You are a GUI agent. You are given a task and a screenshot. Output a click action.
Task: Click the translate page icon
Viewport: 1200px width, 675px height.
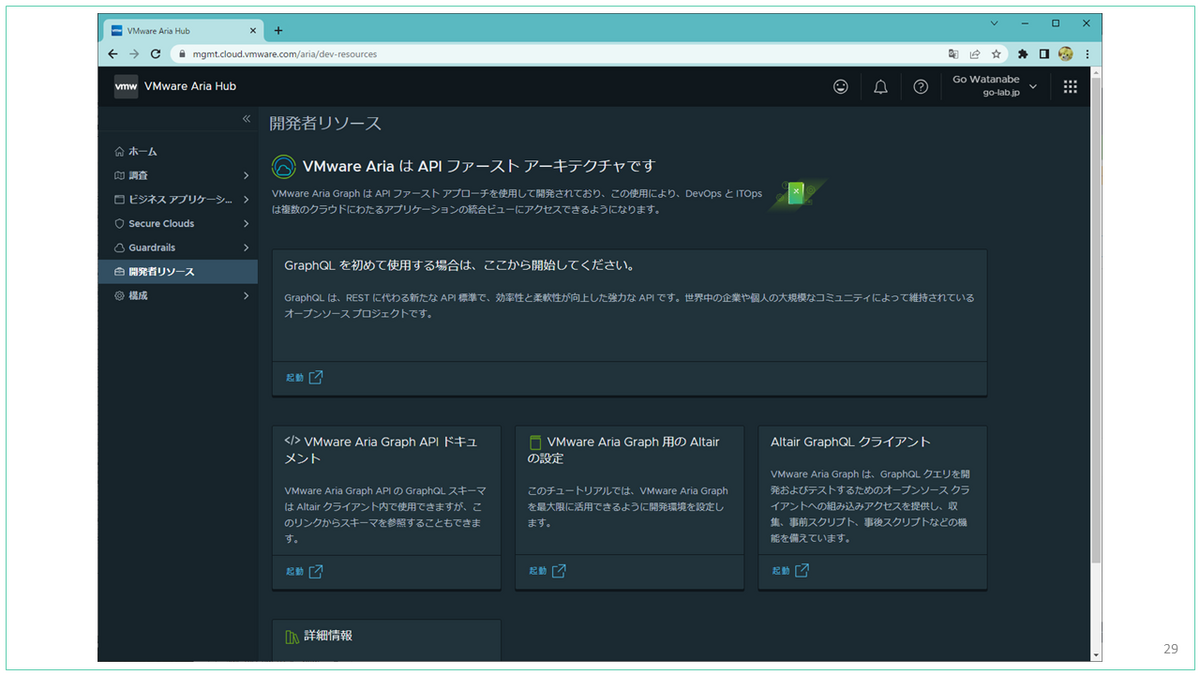pos(953,54)
